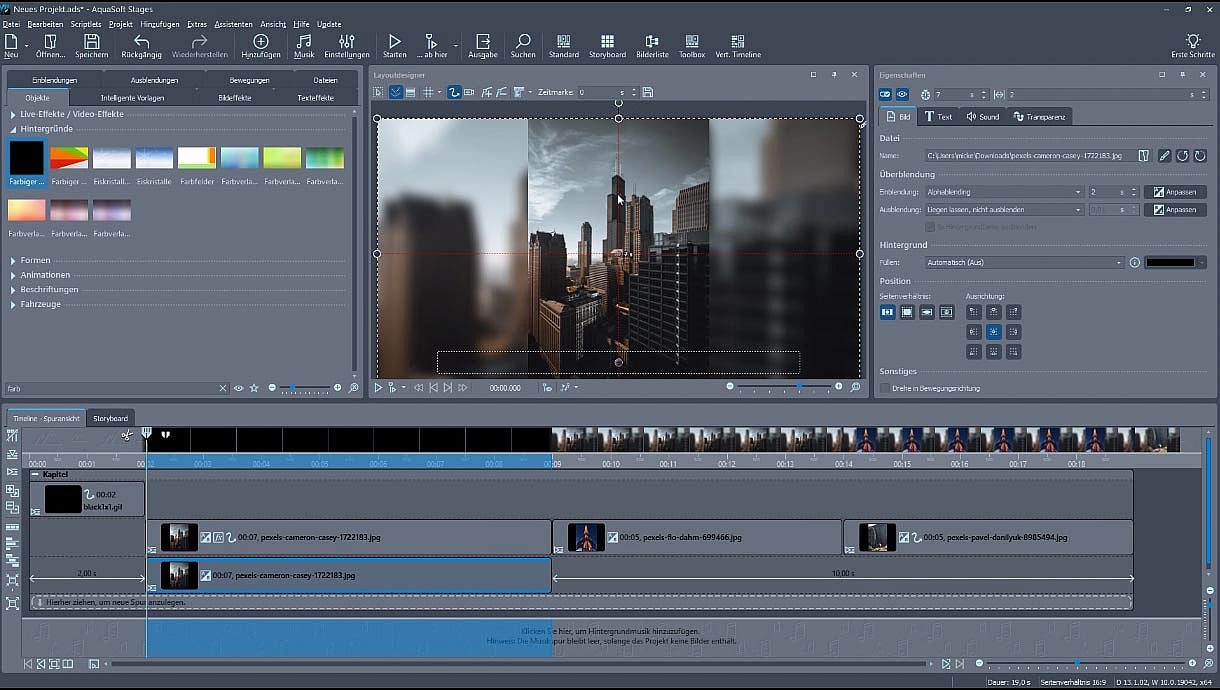Viewport: 1220px width, 690px height.
Task: Open the Einblendung Alphablending dropdown
Action: [x=1005, y=192]
